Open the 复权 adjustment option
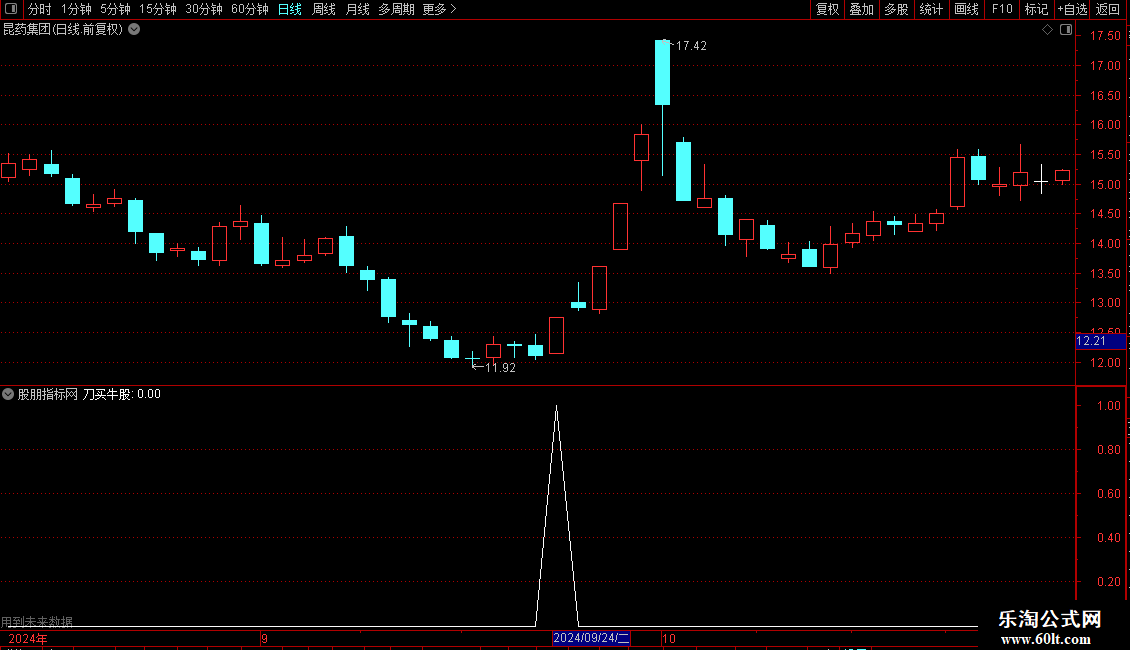The height and width of the screenshot is (650, 1130). pyautogui.click(x=827, y=9)
